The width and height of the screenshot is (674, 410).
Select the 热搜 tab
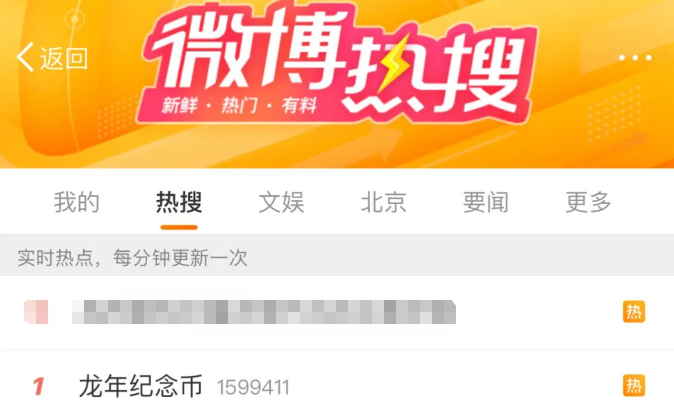(x=179, y=202)
